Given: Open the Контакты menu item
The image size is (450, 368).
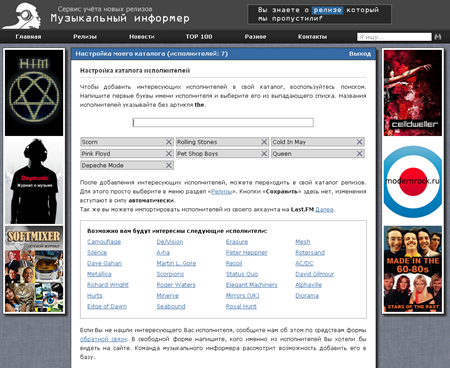Looking at the screenshot, I should coord(312,37).
